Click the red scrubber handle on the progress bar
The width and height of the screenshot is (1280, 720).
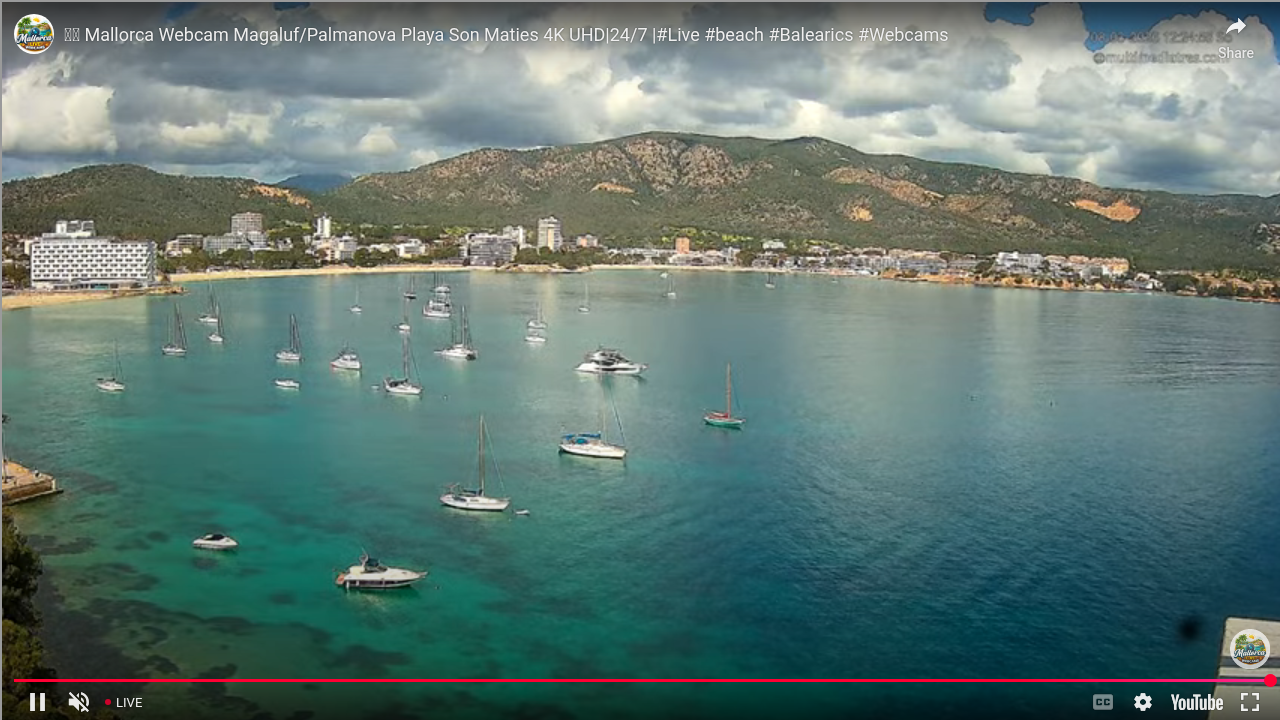pos(1270,680)
